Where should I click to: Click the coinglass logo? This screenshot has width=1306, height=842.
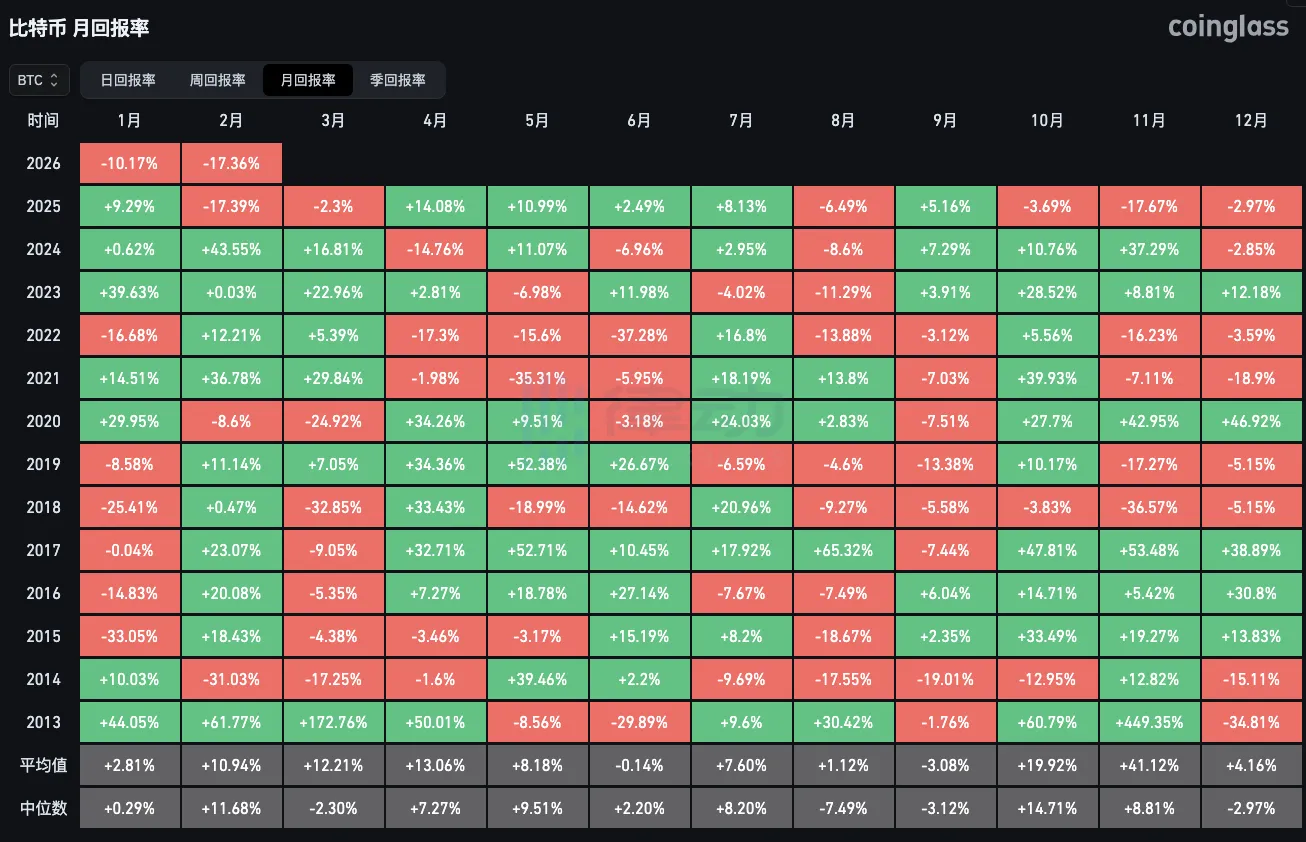pos(1228,27)
